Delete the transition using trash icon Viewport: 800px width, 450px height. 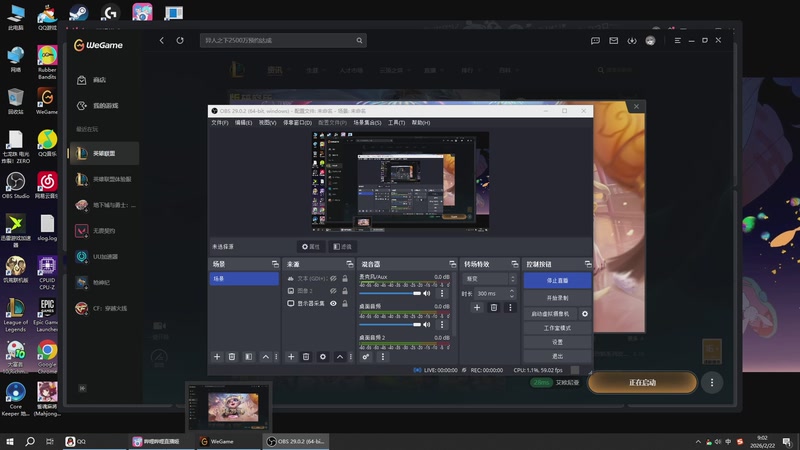[x=493, y=308]
